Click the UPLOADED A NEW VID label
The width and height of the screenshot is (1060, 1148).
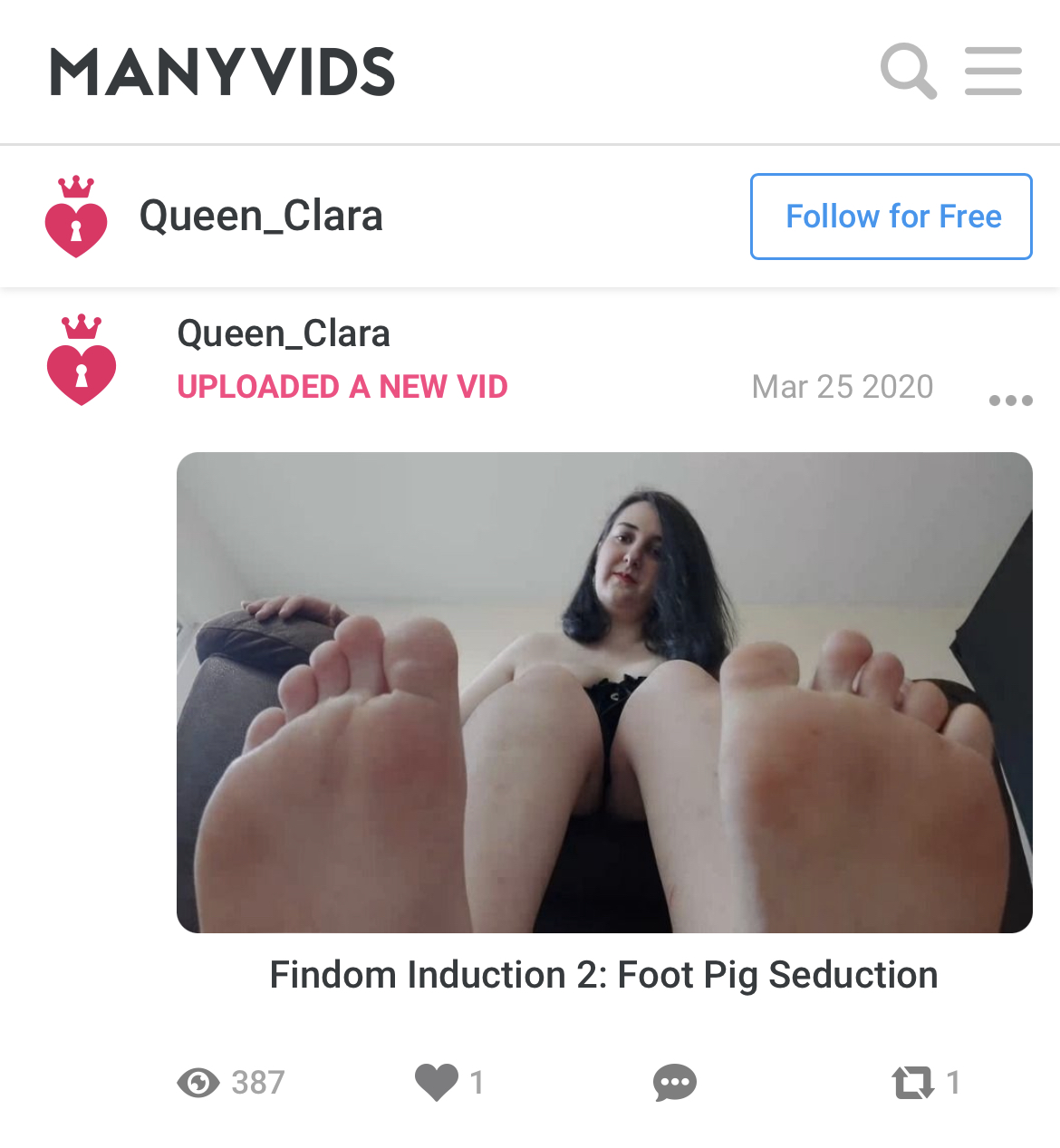pyautogui.click(x=342, y=387)
